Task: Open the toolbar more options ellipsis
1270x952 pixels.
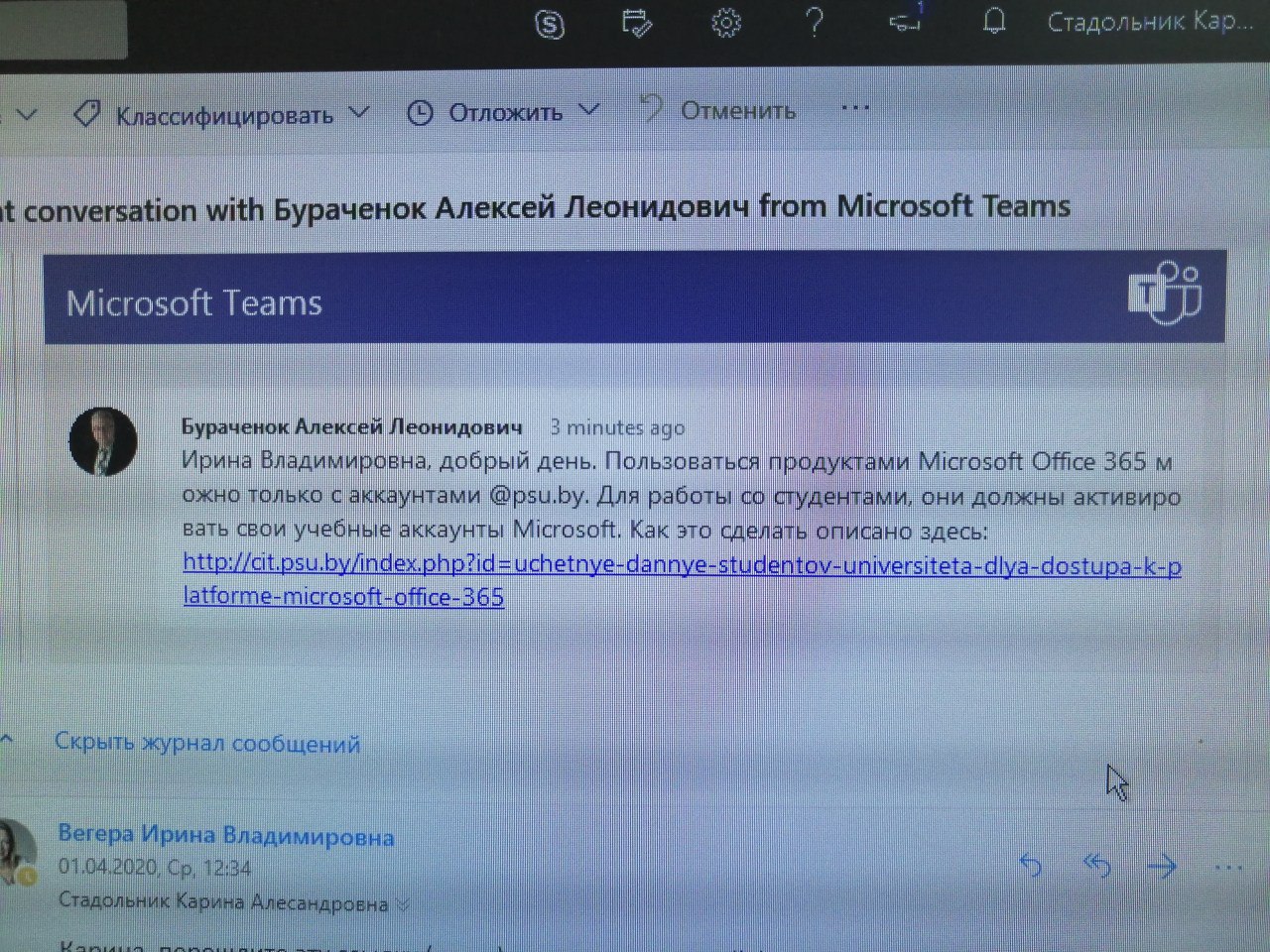Action: pyautogui.click(x=854, y=108)
